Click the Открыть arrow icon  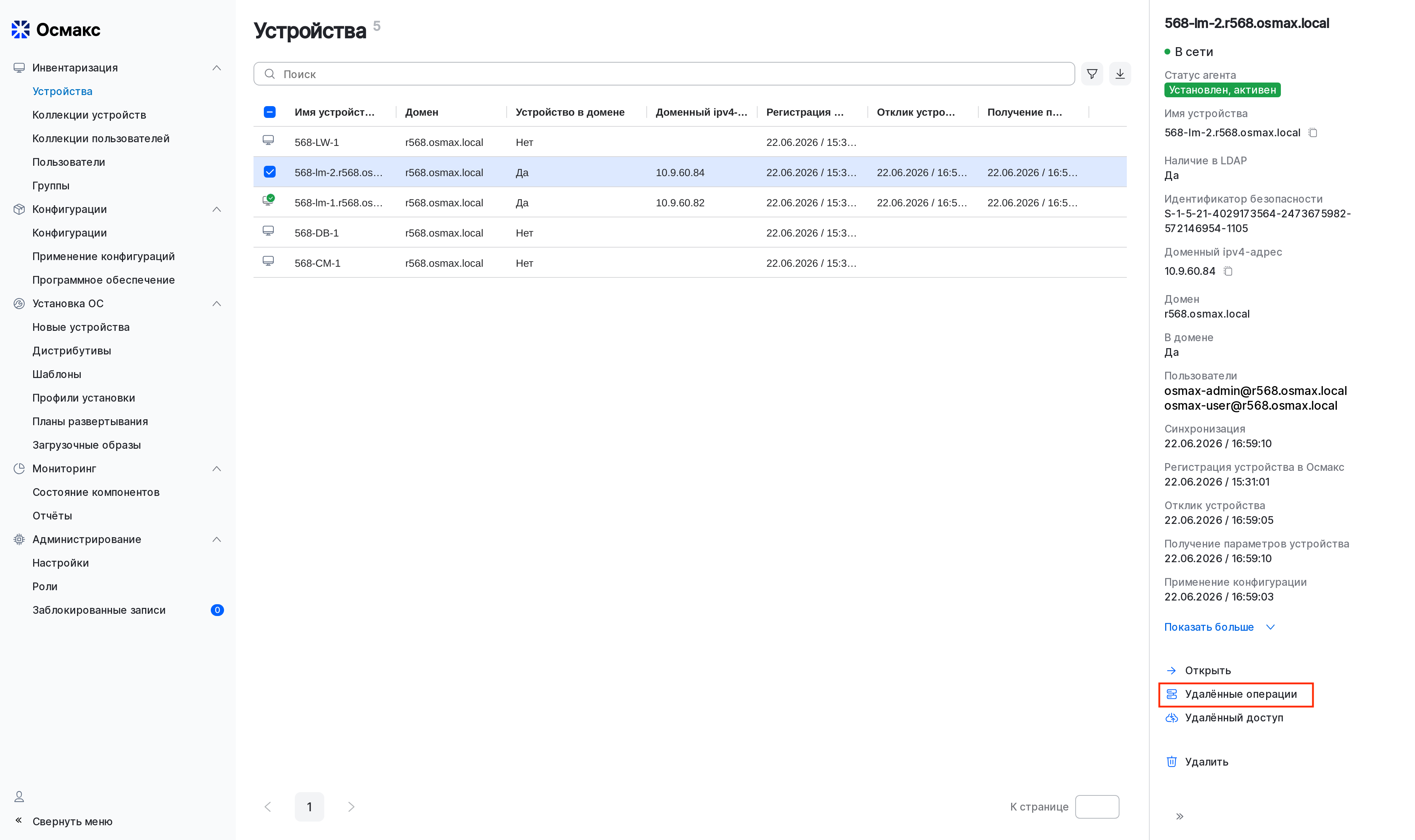point(1172,670)
